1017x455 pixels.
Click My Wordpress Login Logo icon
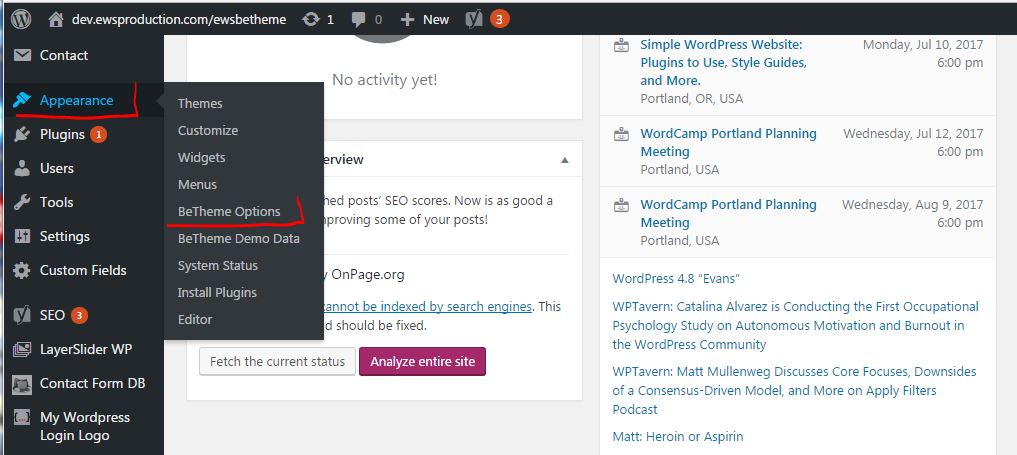coord(22,418)
